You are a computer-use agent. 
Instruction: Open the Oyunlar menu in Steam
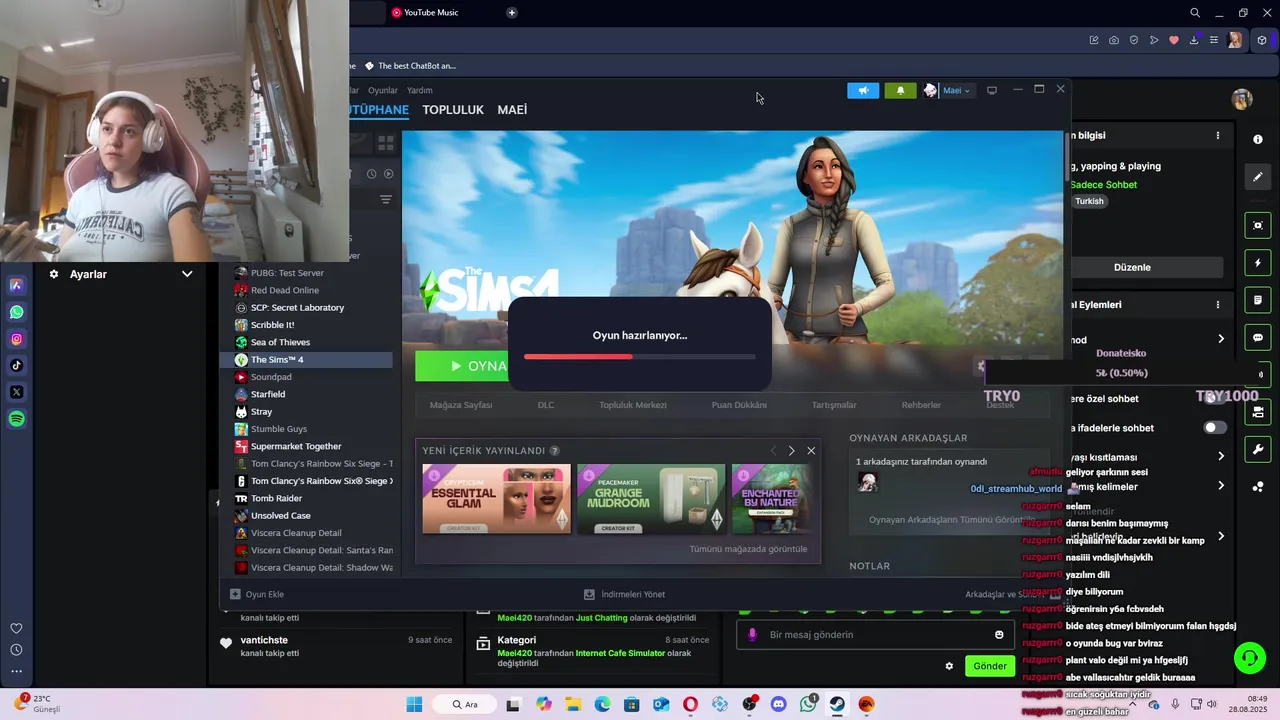tap(383, 90)
